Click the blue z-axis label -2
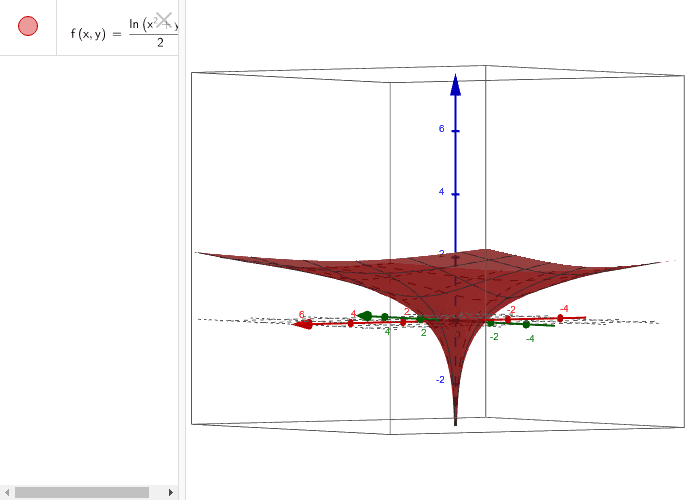The image size is (692, 502). (440, 380)
